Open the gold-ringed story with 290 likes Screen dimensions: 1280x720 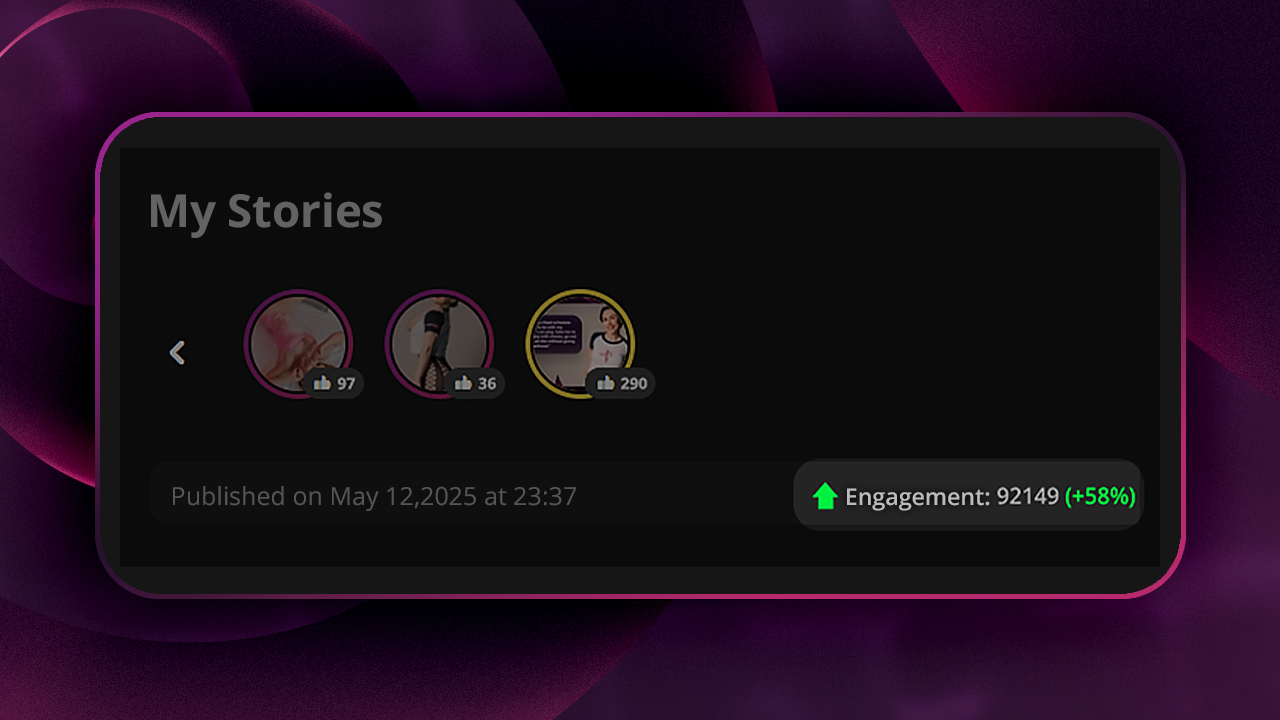580,344
